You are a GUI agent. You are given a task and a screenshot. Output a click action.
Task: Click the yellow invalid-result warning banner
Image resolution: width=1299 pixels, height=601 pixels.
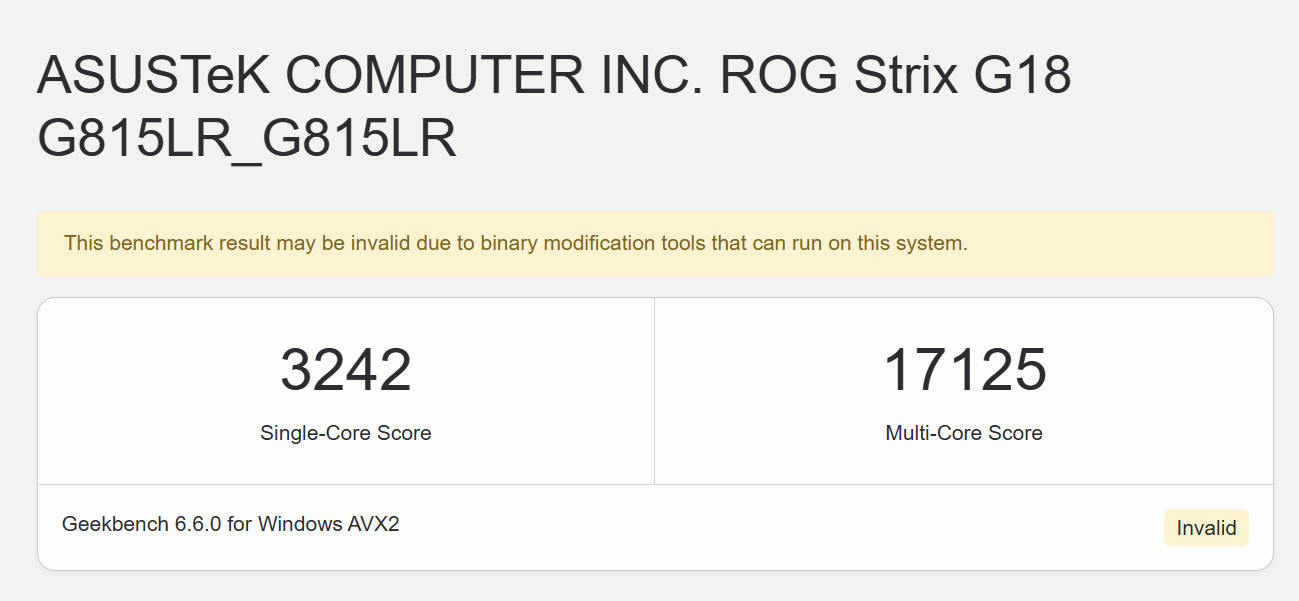point(655,243)
